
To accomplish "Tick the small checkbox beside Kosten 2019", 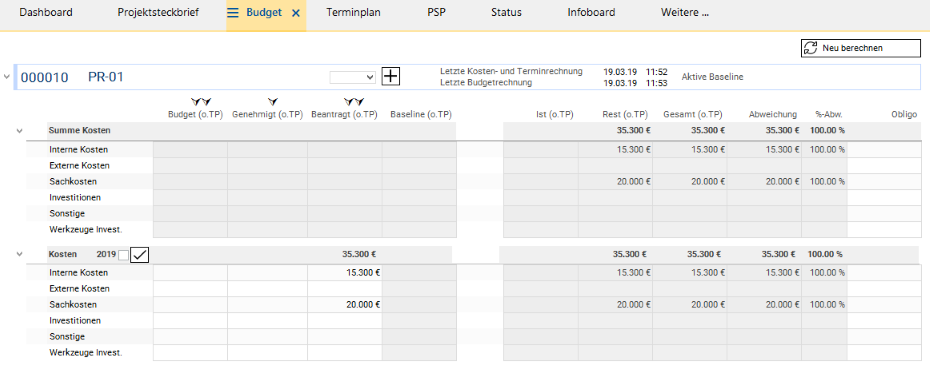I will click(123, 255).
